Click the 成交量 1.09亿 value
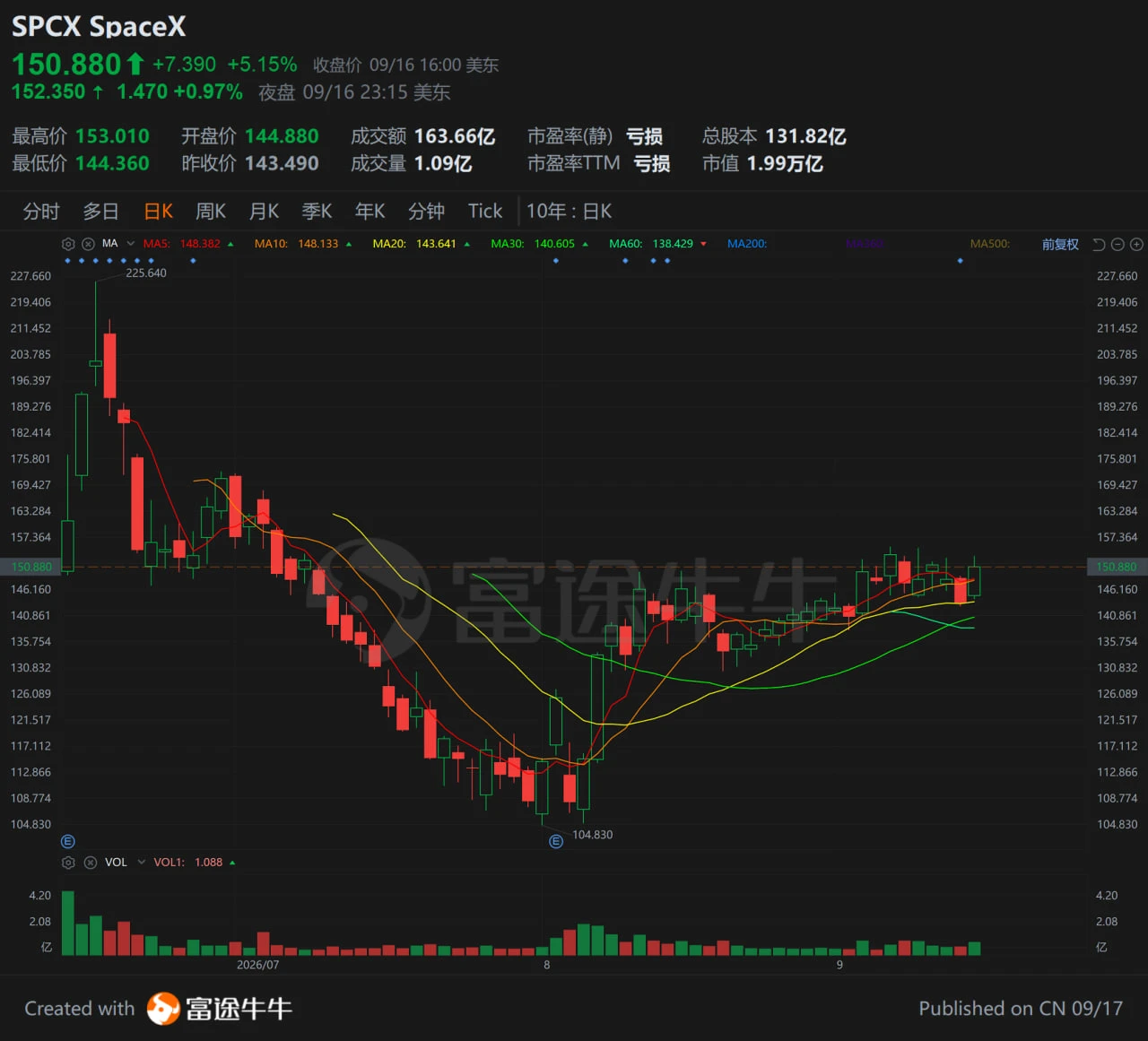Screen dimensions: 1148x1041 point(443,163)
